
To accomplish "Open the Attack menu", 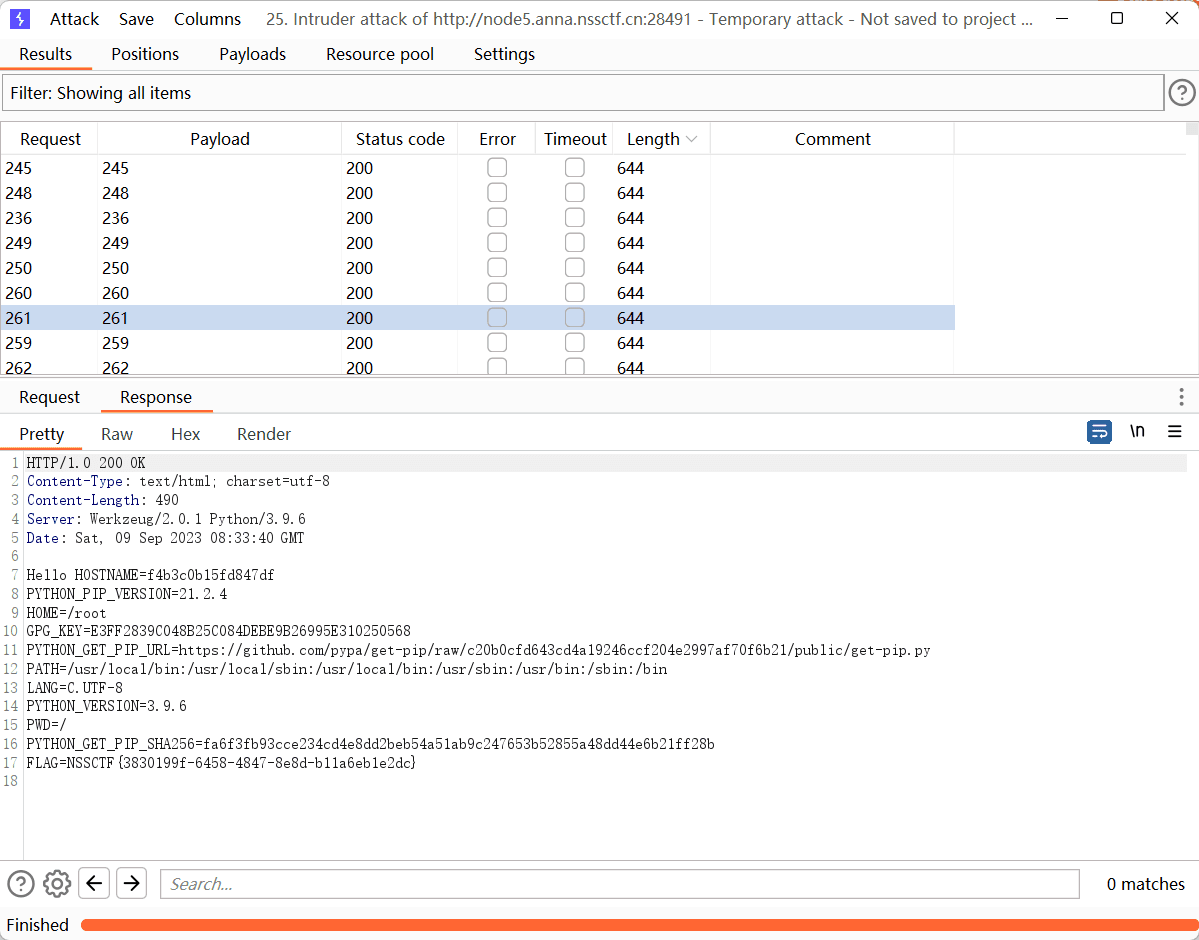I will tap(75, 19).
